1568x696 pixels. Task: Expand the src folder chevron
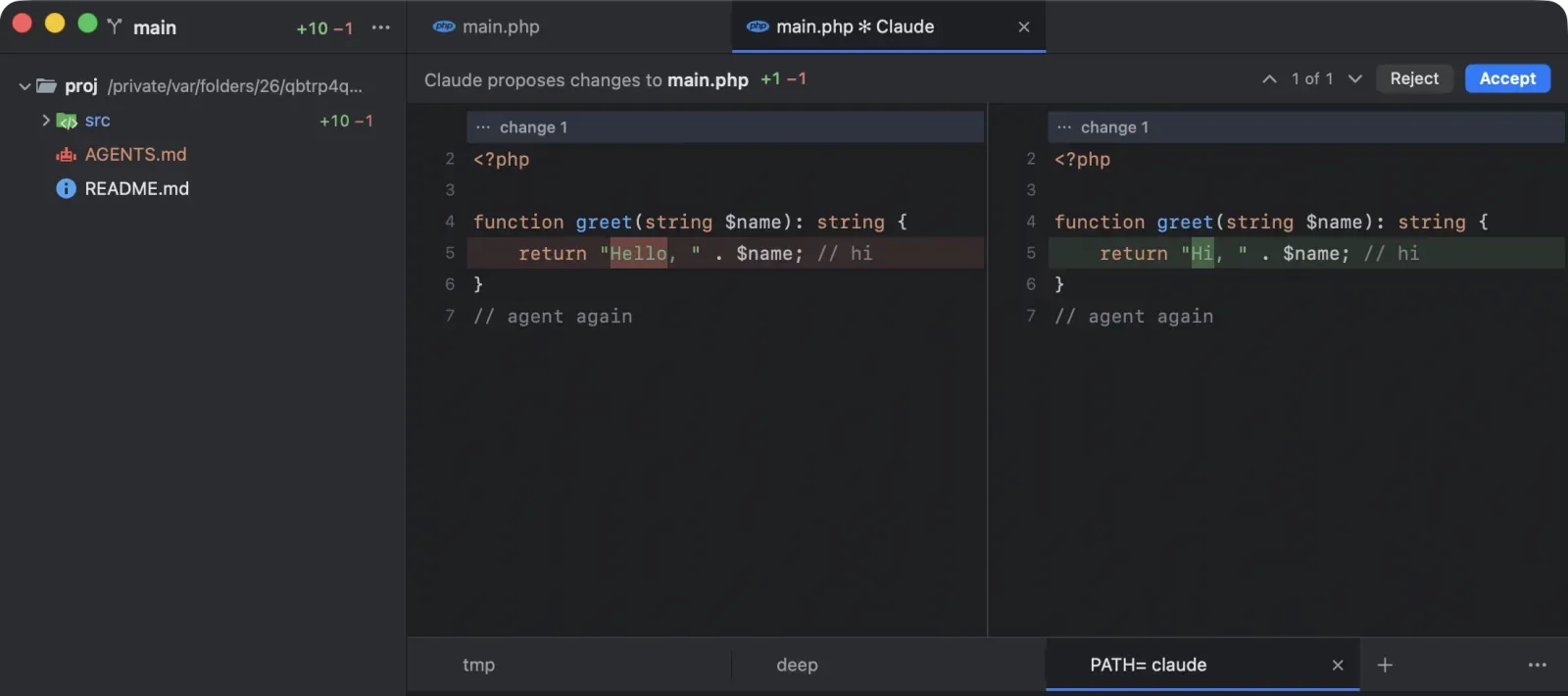coord(45,121)
